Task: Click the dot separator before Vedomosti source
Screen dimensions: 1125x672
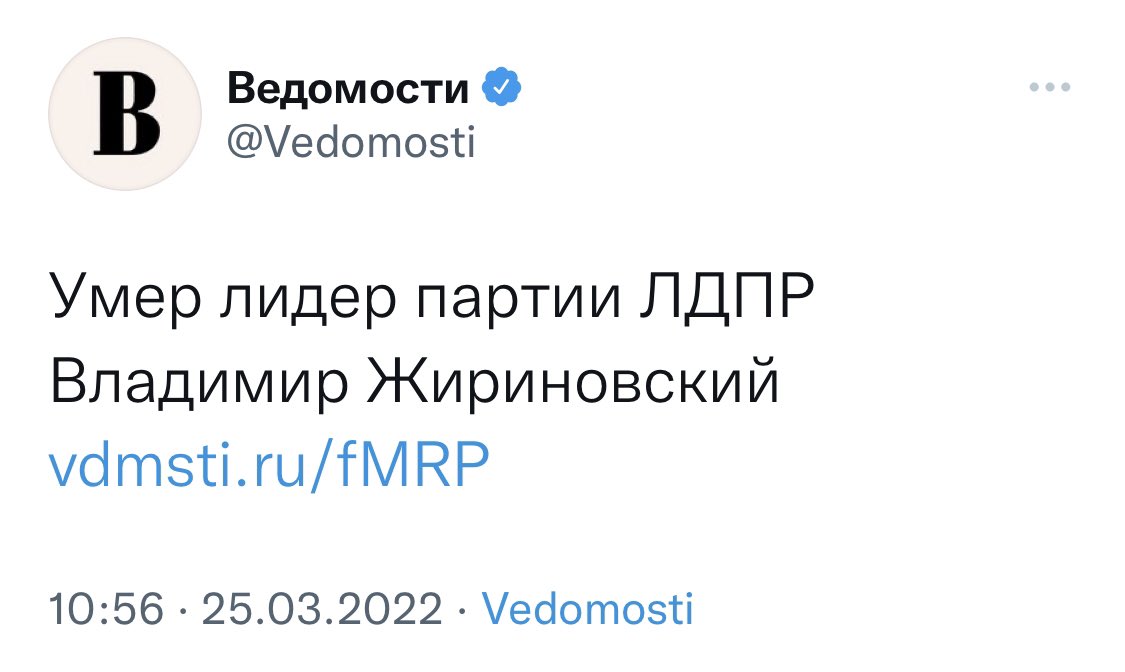Action: (x=462, y=610)
